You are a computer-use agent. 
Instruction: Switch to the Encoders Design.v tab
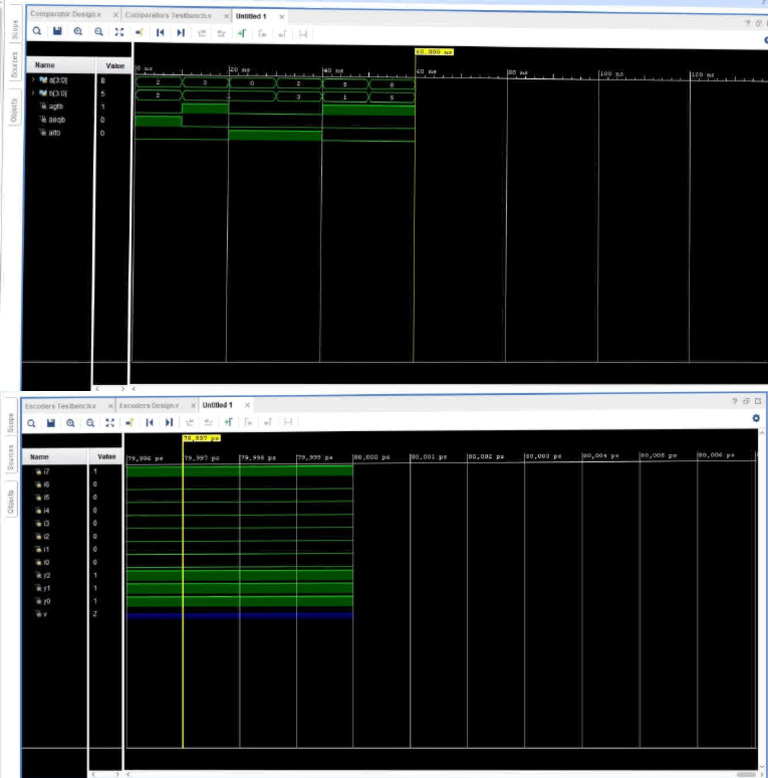point(149,405)
